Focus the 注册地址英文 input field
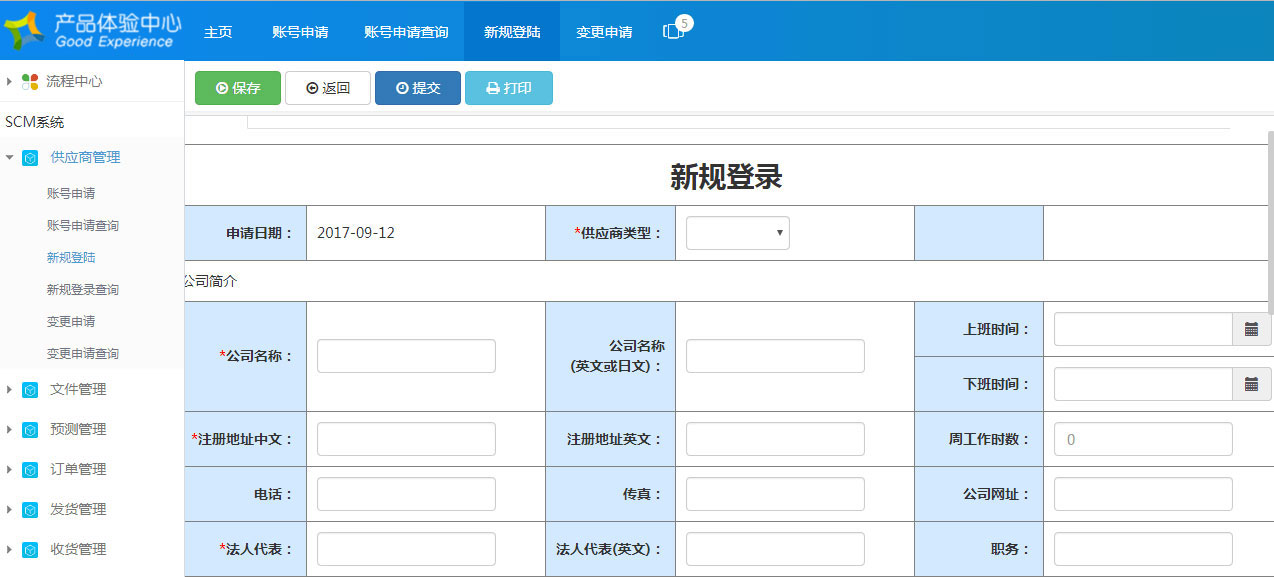 click(x=775, y=439)
